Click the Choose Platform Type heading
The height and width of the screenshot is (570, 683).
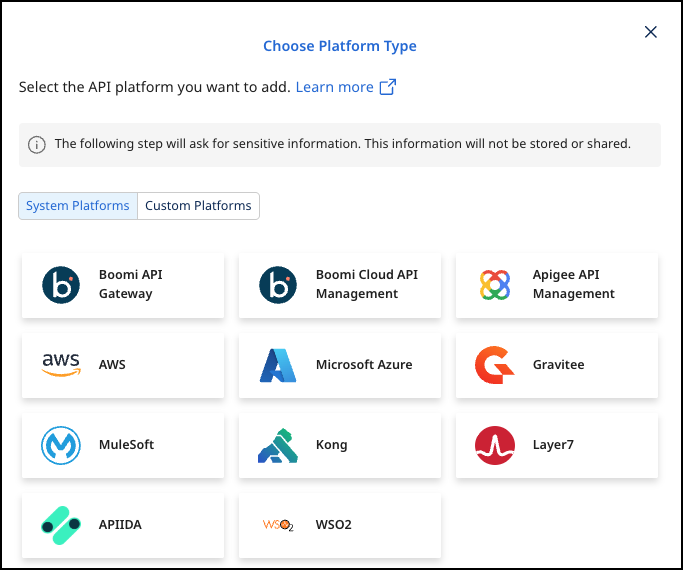click(x=340, y=46)
